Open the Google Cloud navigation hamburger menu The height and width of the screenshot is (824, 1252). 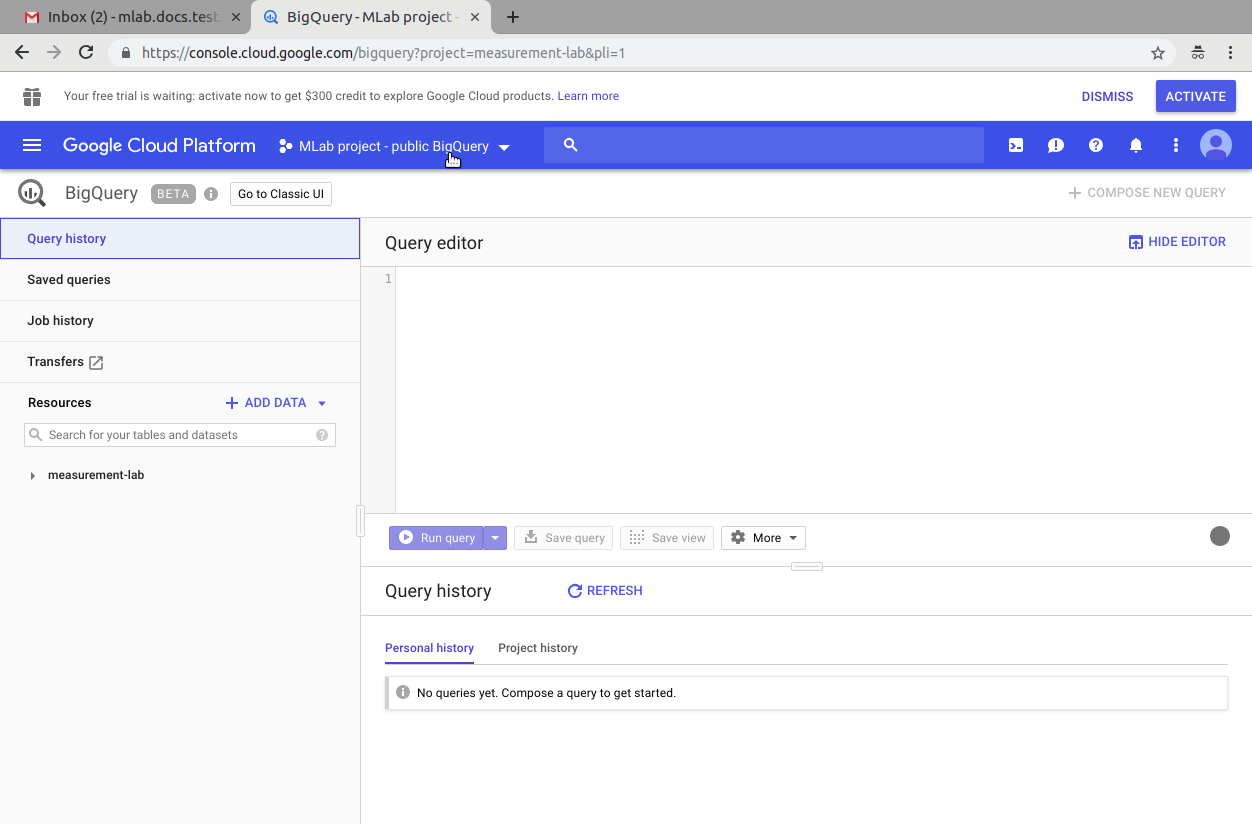point(31,145)
